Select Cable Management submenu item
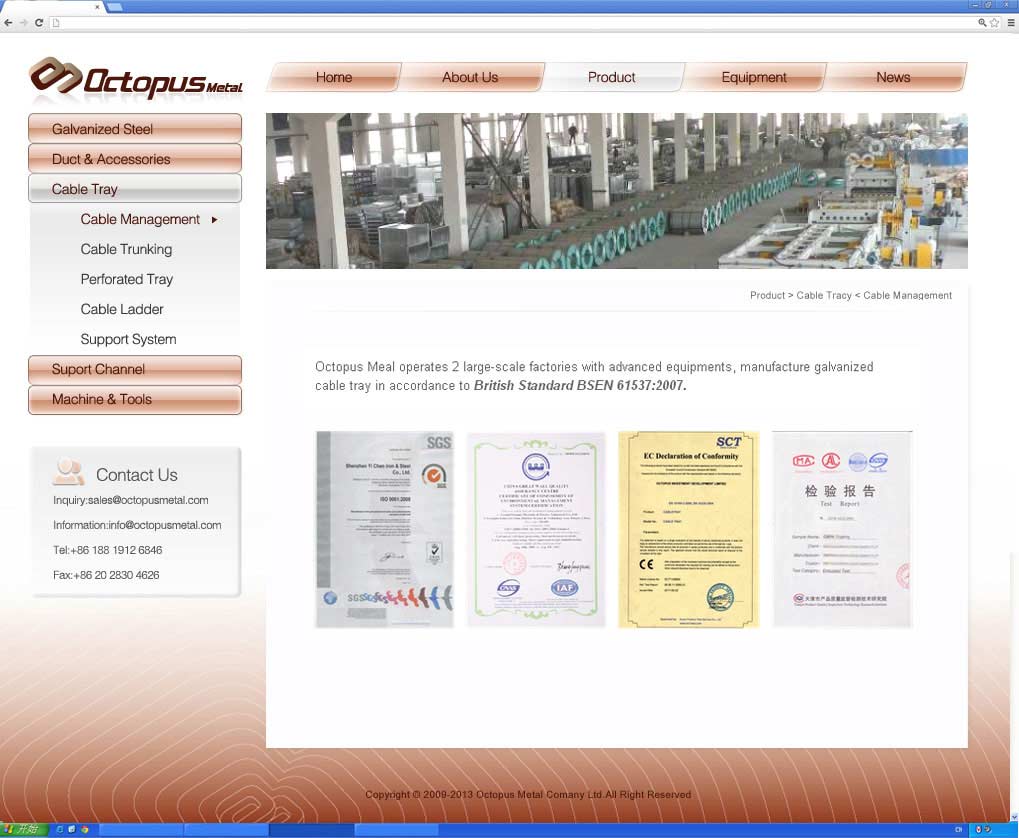The width and height of the screenshot is (1019, 838). (x=140, y=219)
